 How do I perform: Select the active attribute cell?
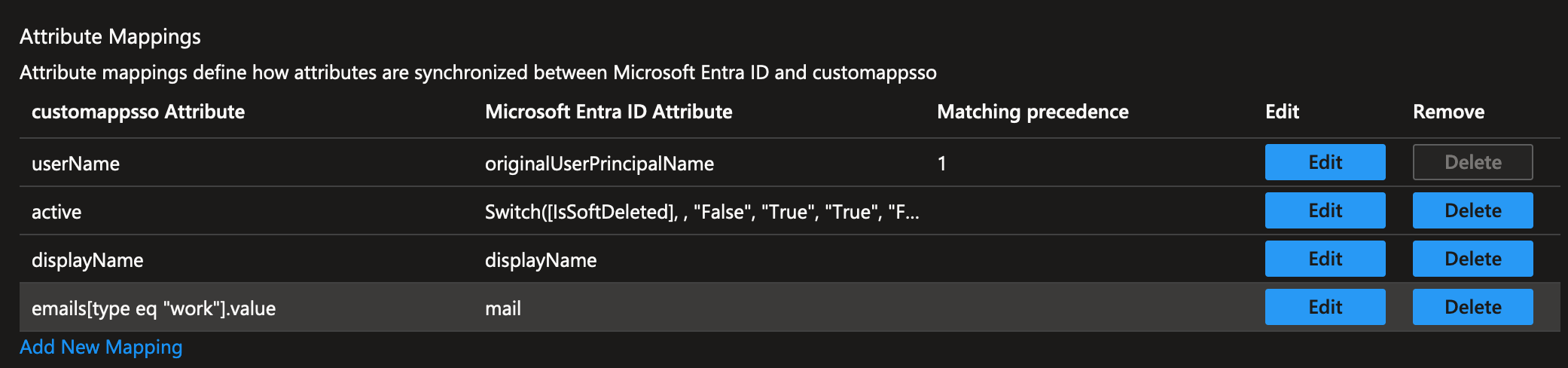coord(56,212)
